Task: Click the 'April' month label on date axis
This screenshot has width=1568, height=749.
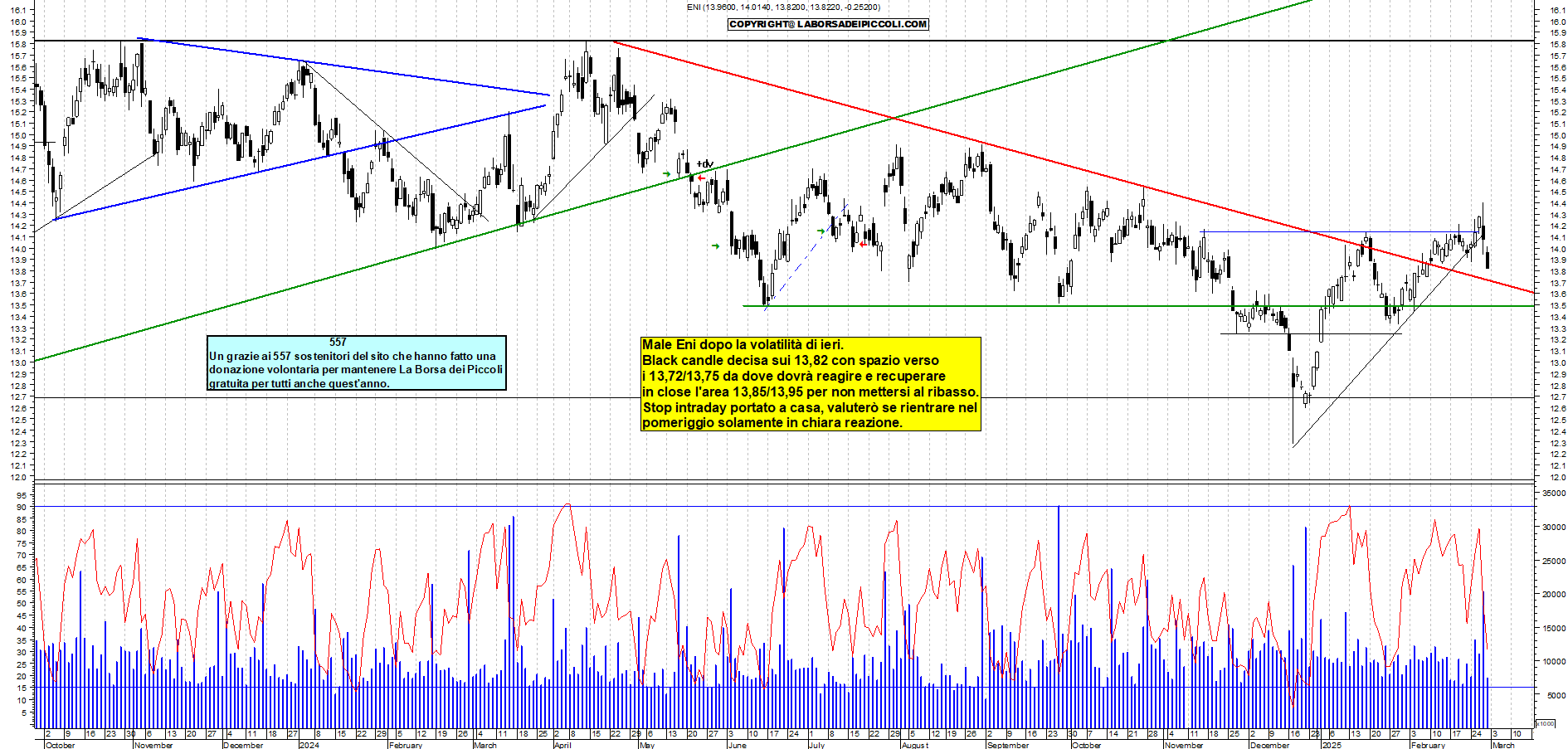Action: (562, 745)
